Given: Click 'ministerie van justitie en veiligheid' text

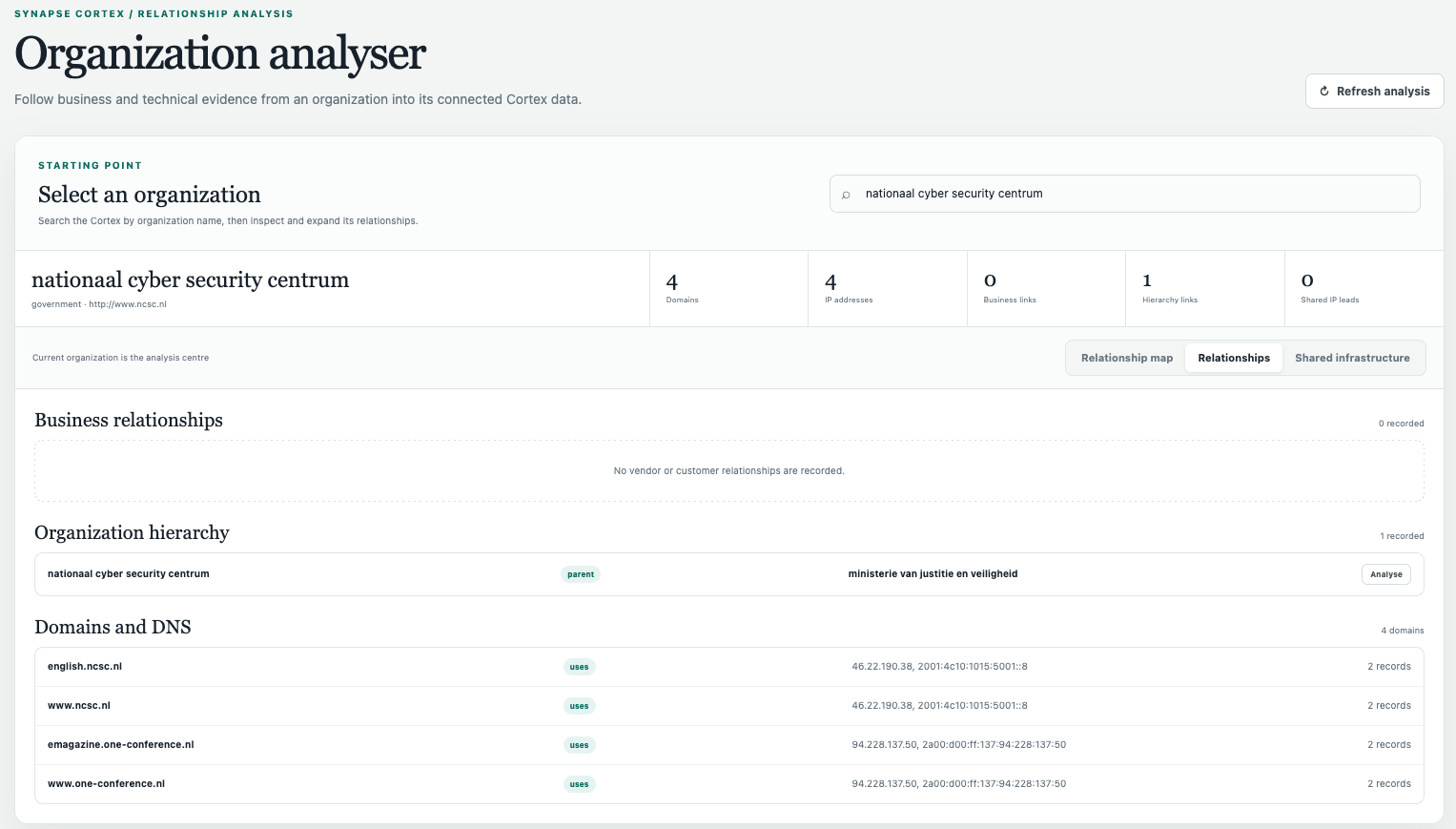Looking at the screenshot, I should point(933,574).
